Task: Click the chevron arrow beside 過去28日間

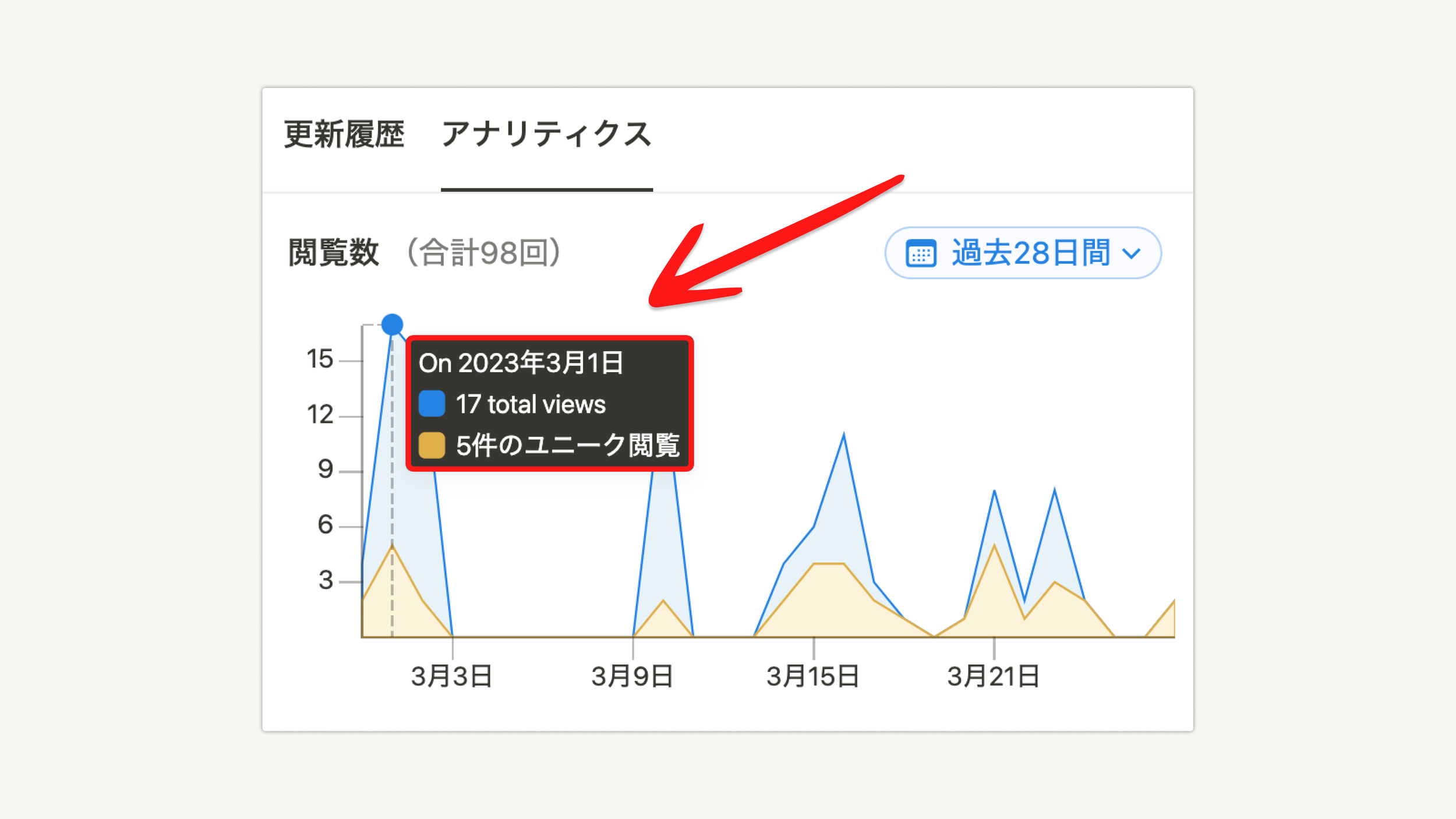Action: click(x=1131, y=253)
